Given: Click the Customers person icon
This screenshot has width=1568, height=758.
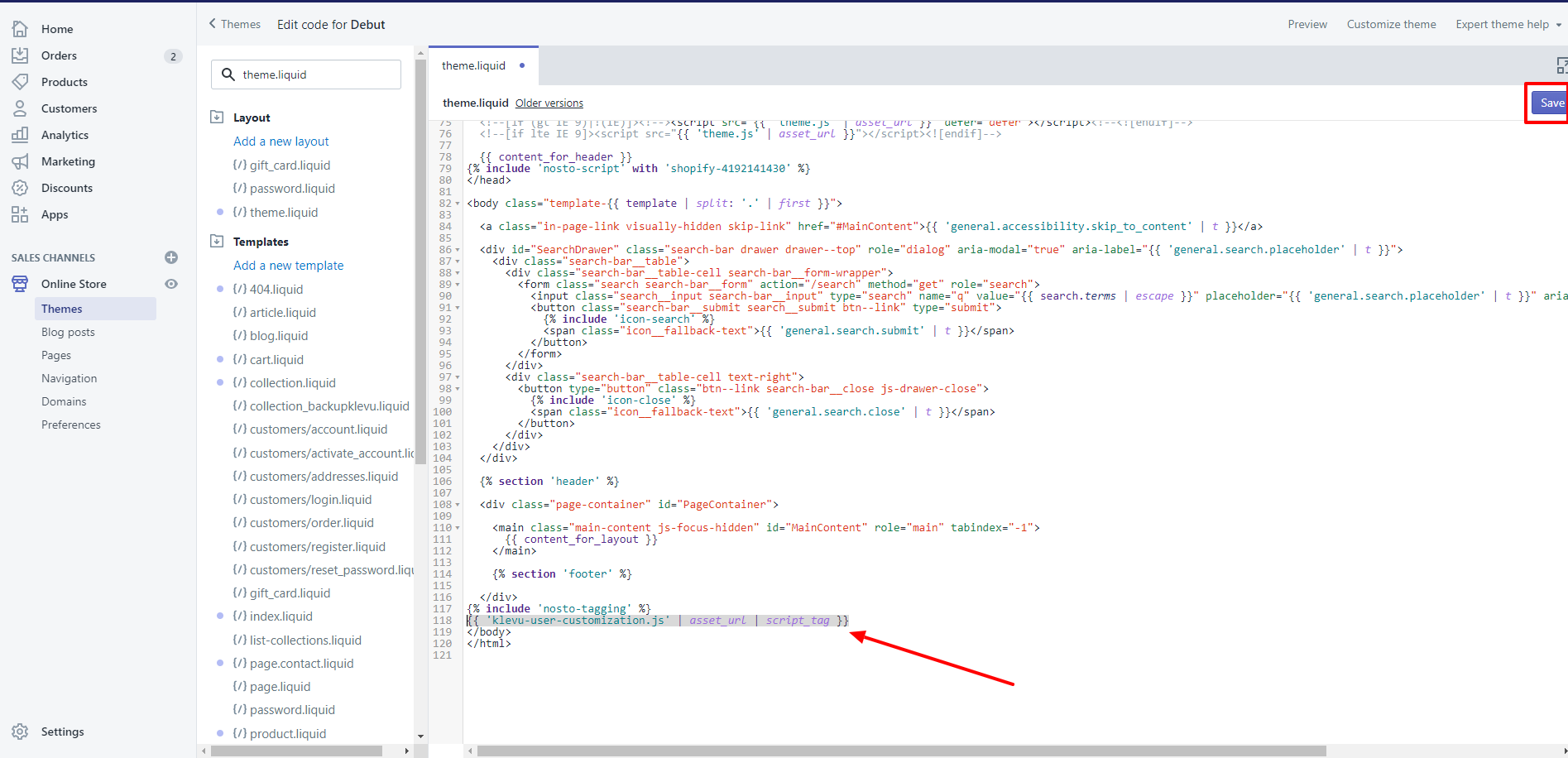Looking at the screenshot, I should (x=20, y=108).
